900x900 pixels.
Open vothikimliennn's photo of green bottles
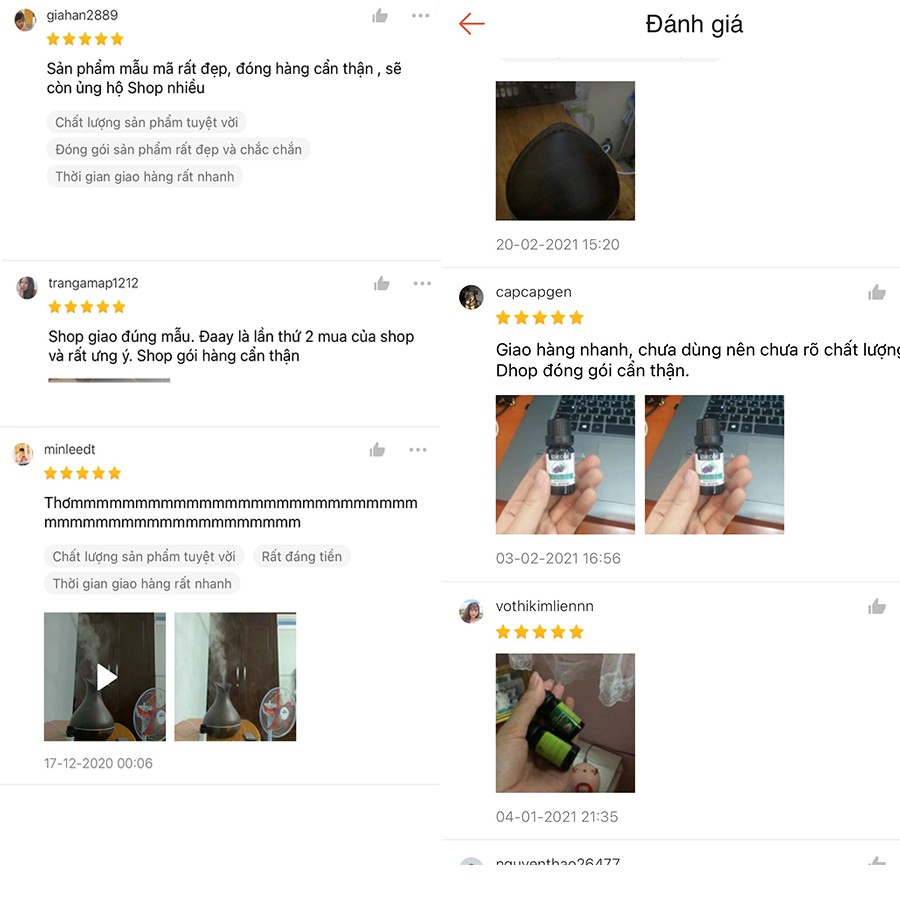[565, 723]
